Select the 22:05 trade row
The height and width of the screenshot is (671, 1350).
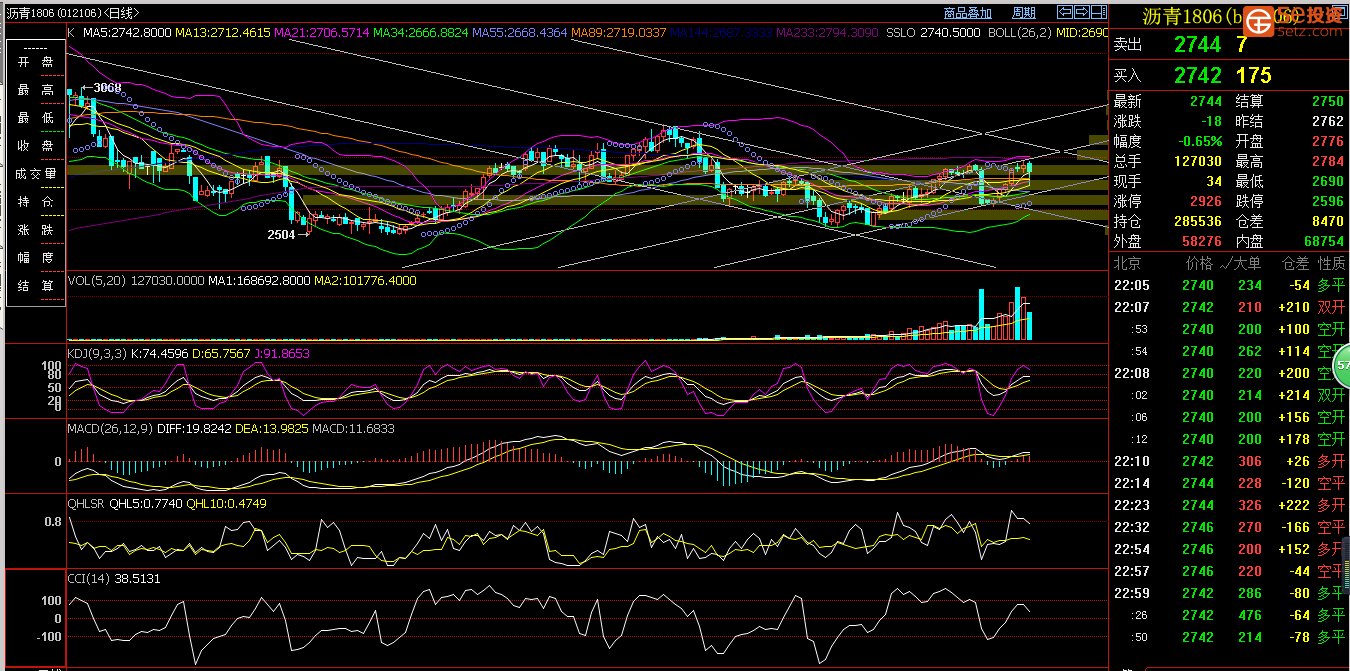(1229, 285)
